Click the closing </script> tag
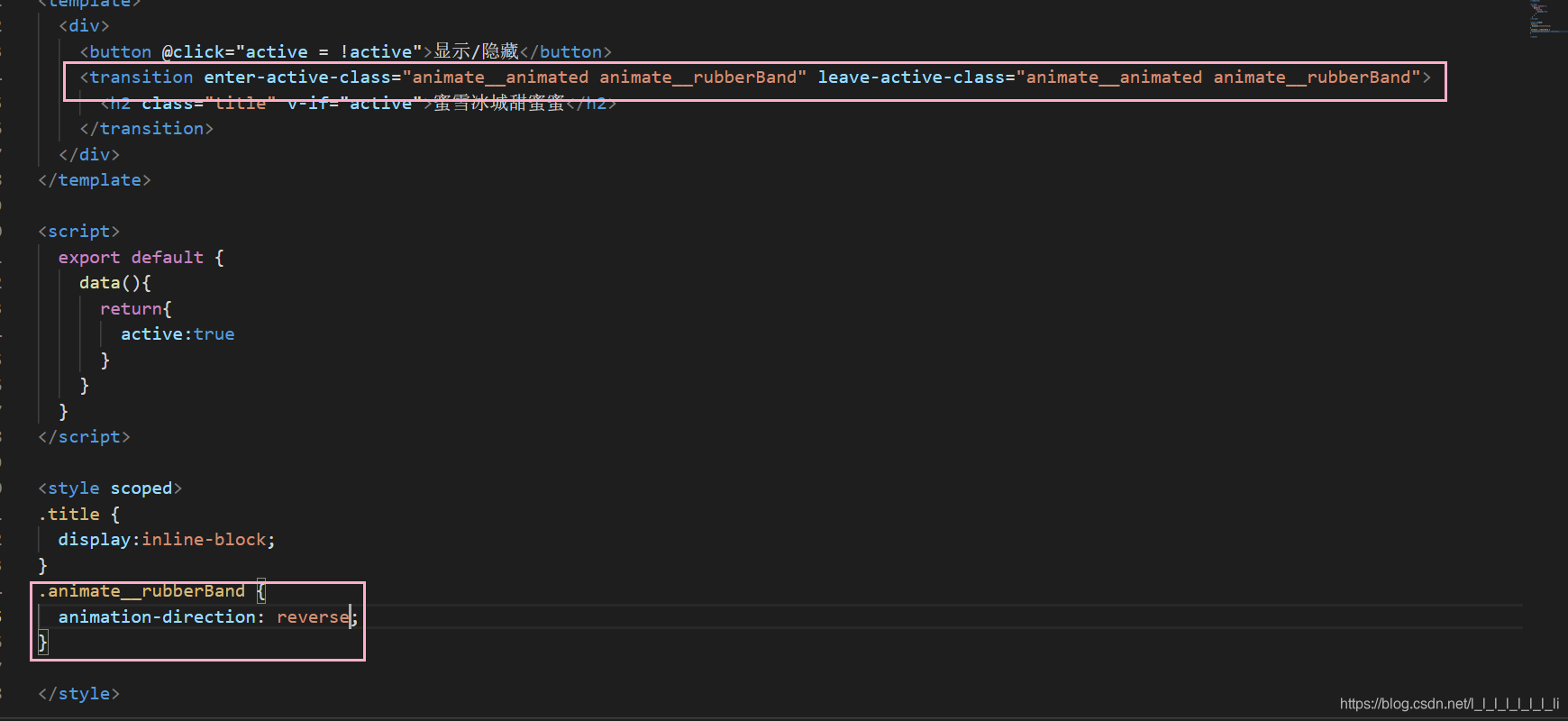The height and width of the screenshot is (721, 1568). coord(84,437)
